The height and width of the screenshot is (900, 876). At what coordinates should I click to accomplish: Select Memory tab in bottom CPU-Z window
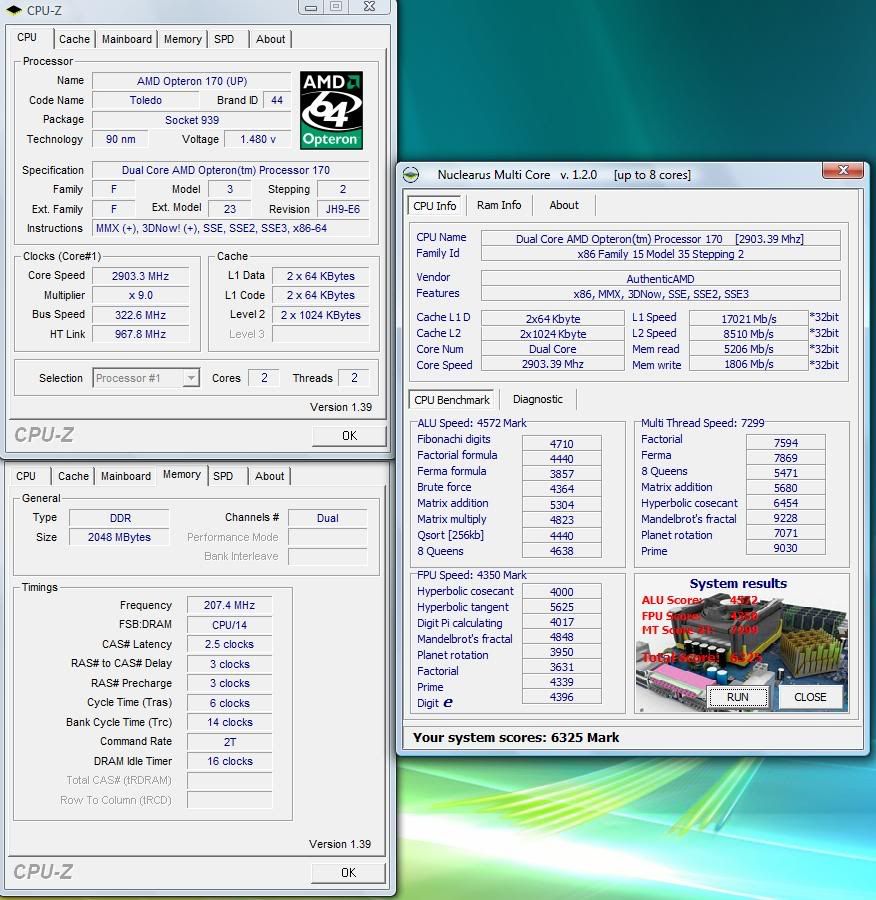tap(181, 474)
